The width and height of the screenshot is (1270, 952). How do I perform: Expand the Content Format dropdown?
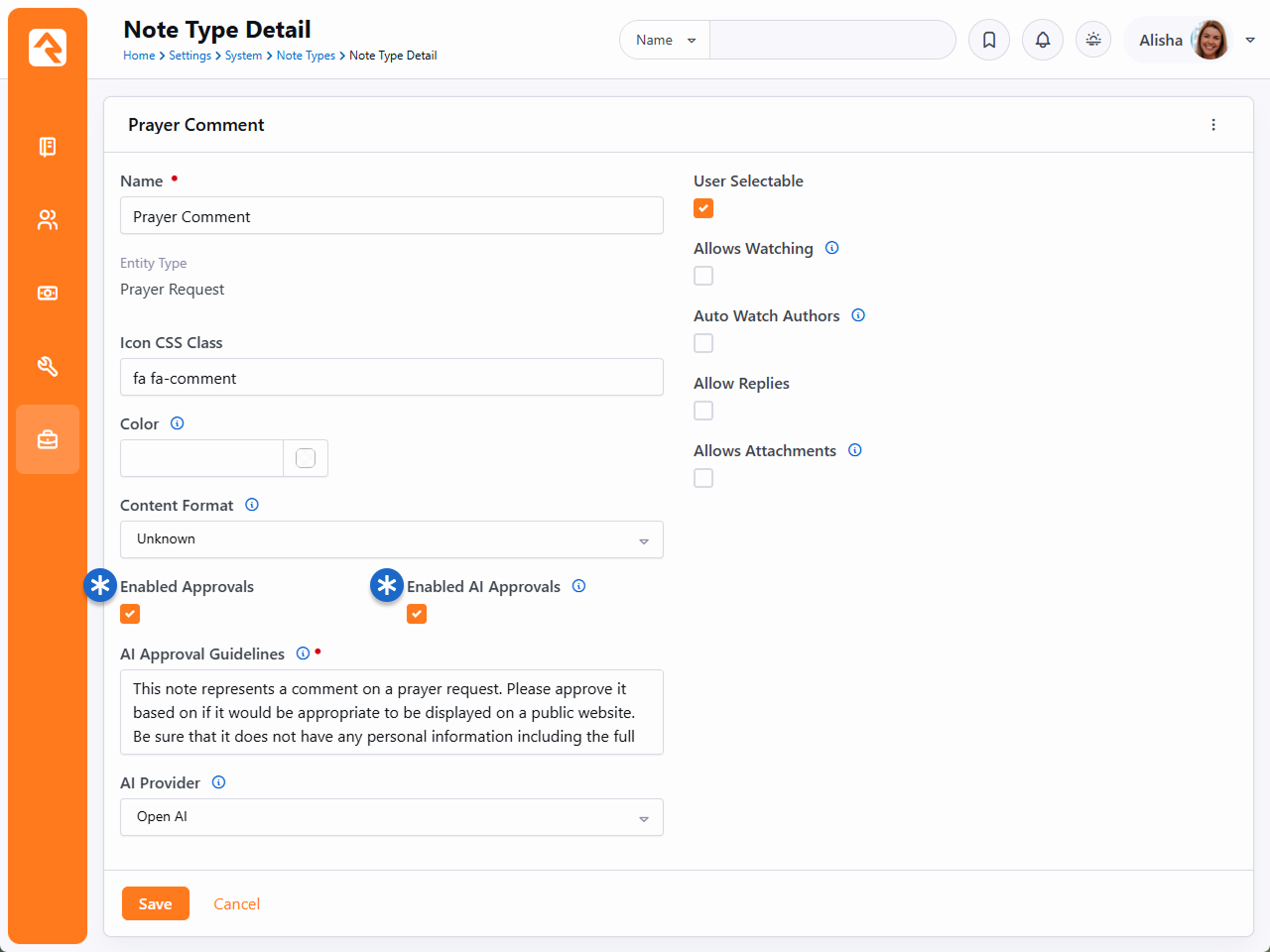click(391, 539)
